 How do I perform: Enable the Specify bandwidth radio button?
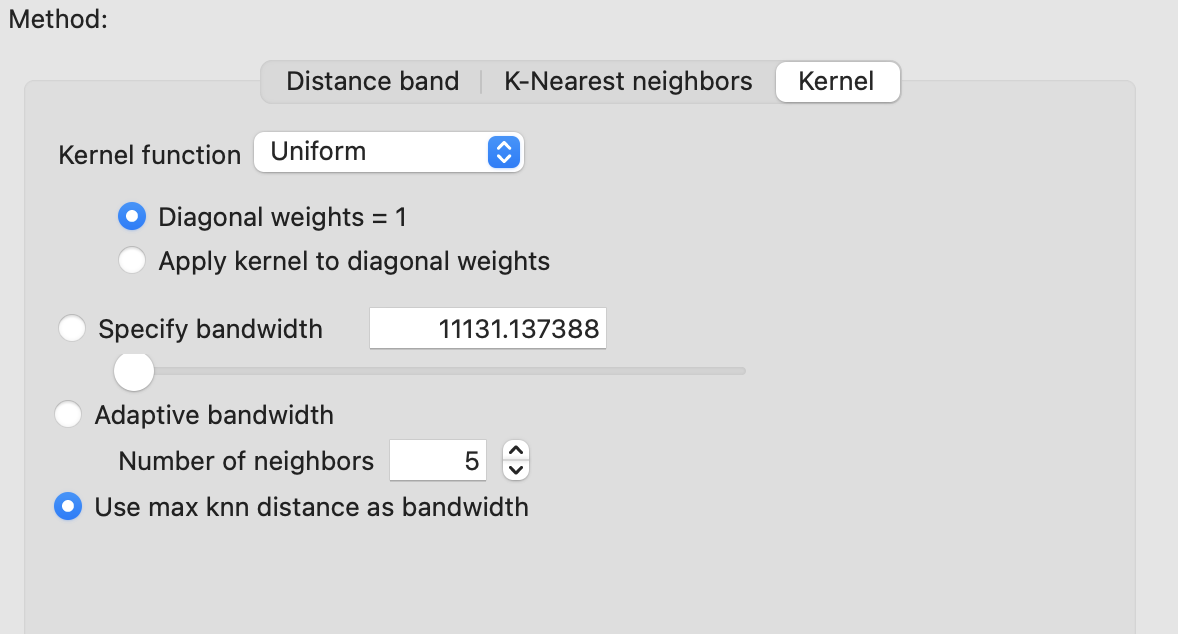pos(72,328)
